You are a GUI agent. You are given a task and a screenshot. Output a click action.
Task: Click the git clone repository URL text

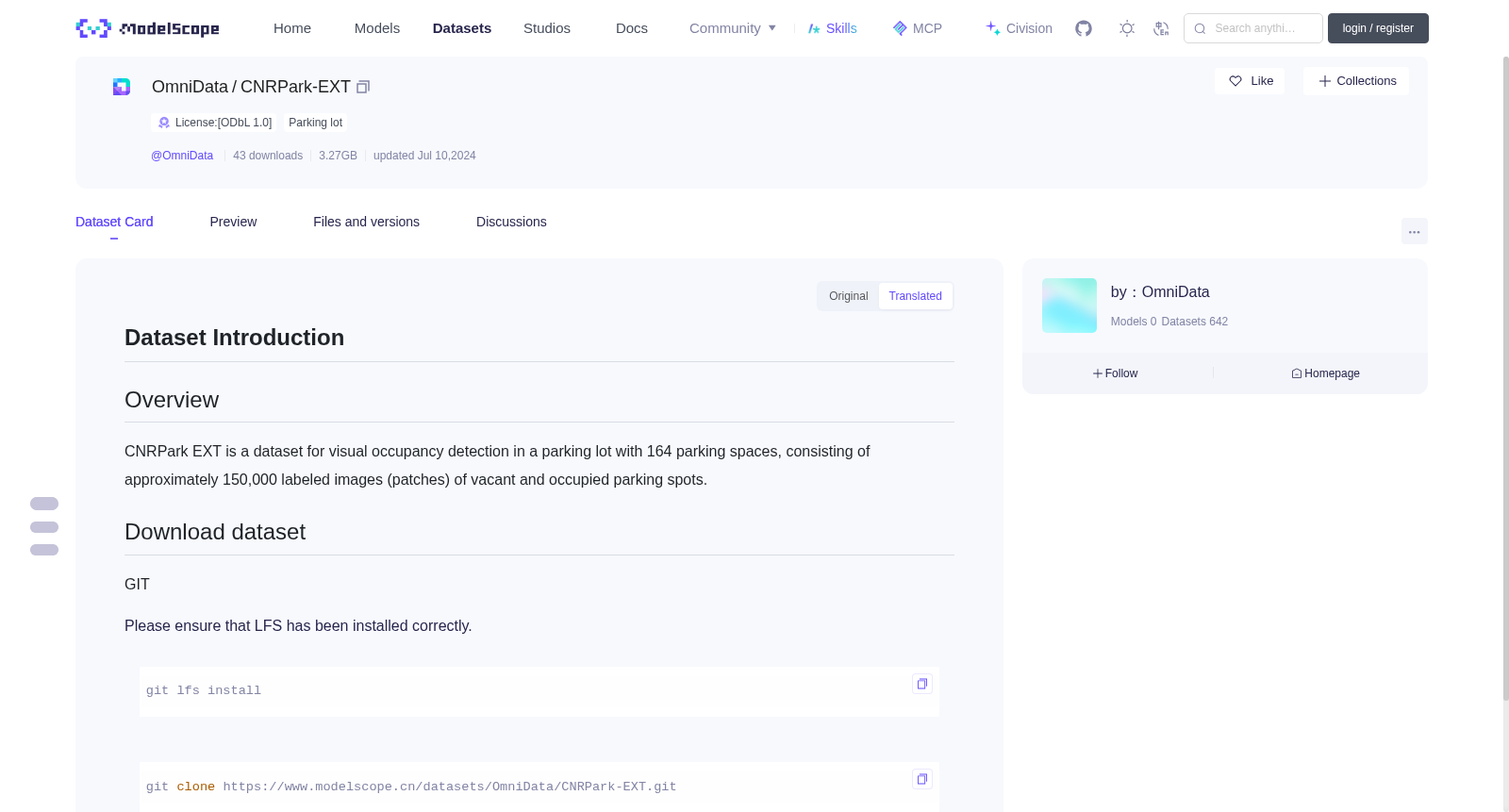pos(450,787)
